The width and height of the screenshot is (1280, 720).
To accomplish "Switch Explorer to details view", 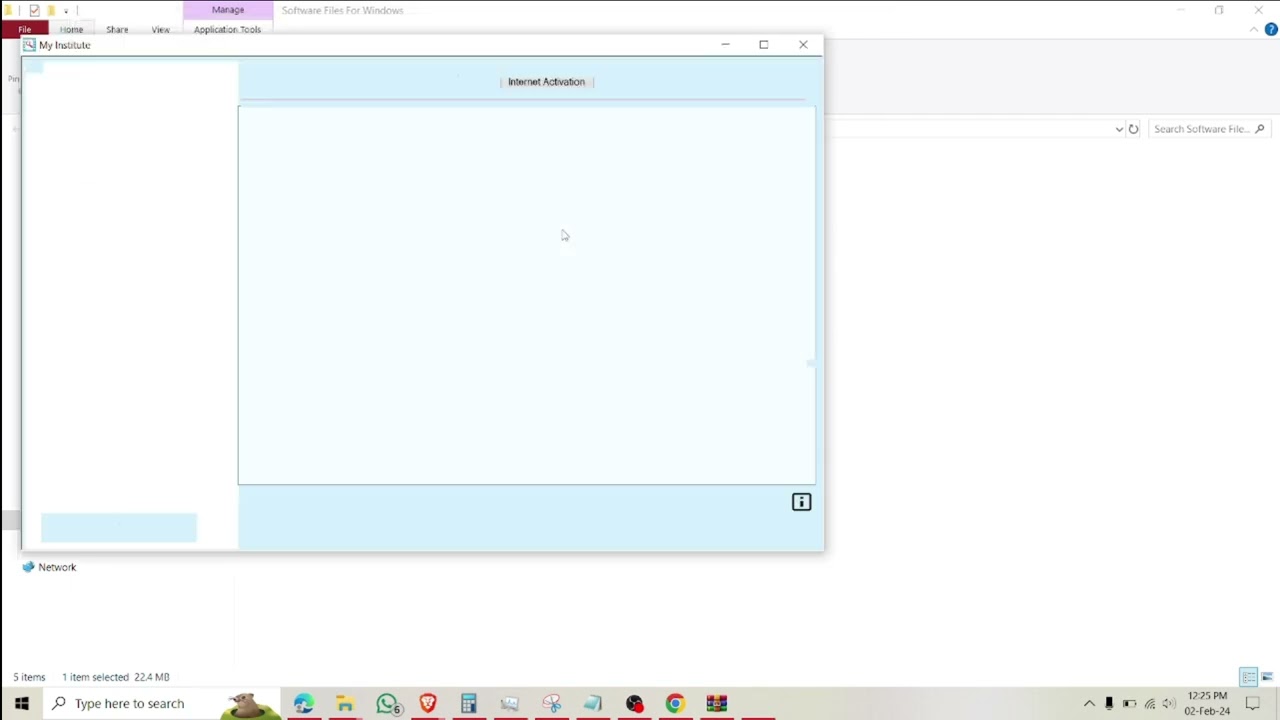I will [1249, 677].
